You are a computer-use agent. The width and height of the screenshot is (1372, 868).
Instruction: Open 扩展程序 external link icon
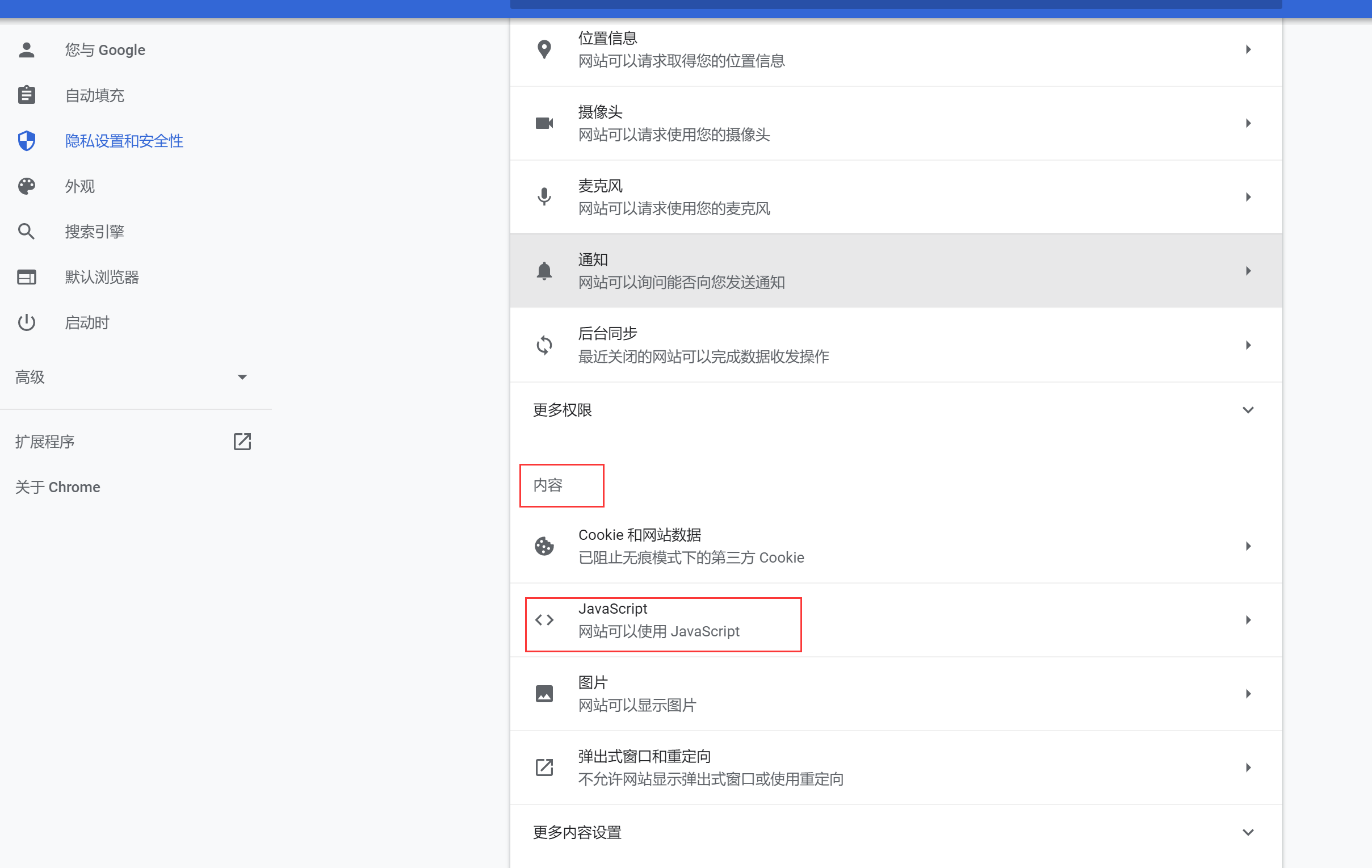tap(242, 441)
